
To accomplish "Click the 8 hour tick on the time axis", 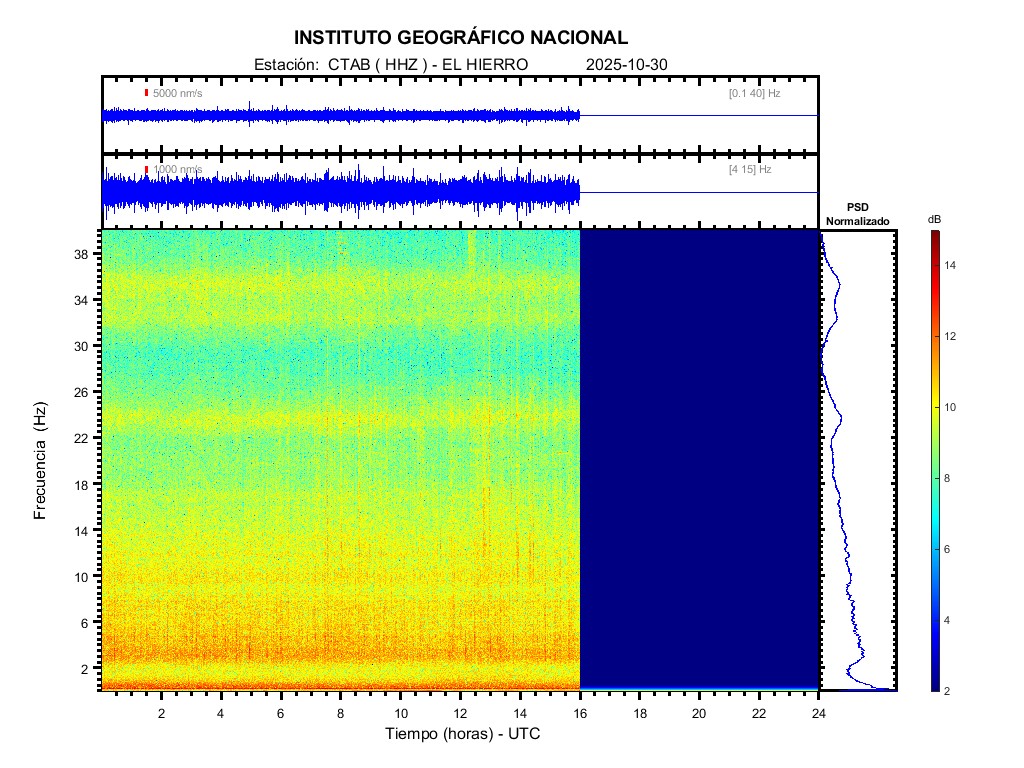I will coord(341,712).
